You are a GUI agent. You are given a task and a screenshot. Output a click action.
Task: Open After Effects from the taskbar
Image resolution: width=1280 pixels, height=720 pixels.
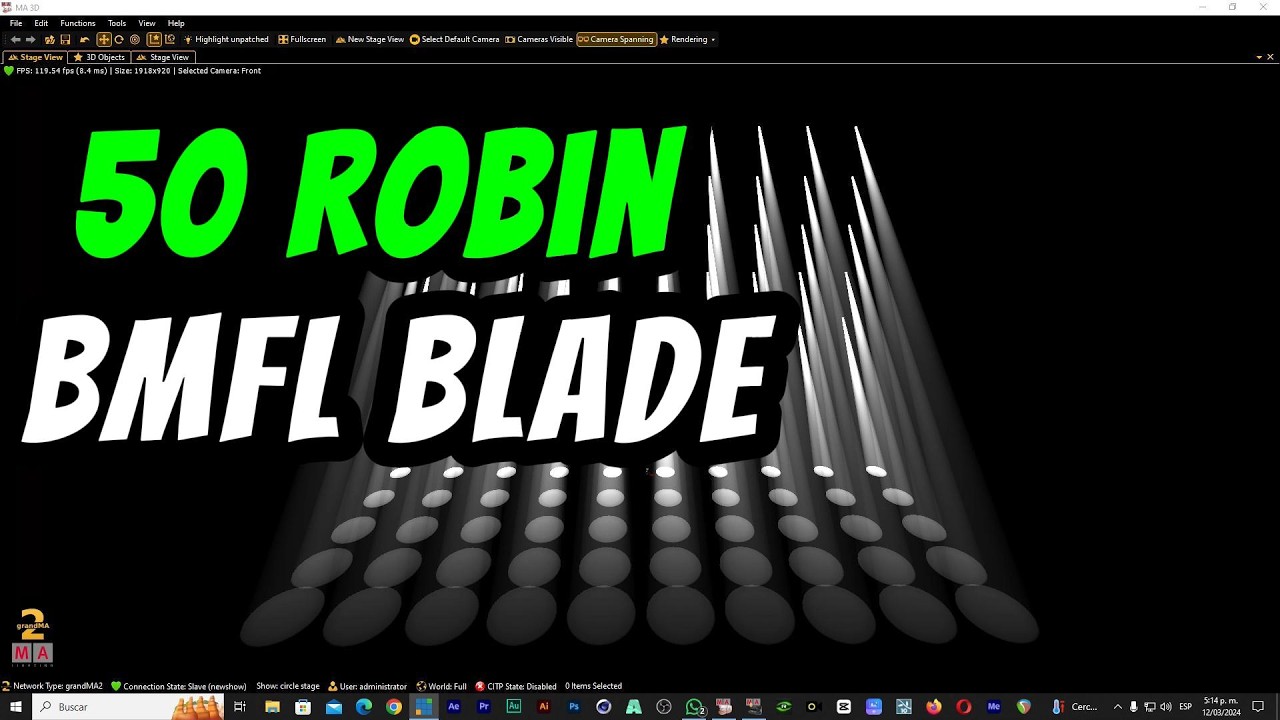pyautogui.click(x=454, y=707)
